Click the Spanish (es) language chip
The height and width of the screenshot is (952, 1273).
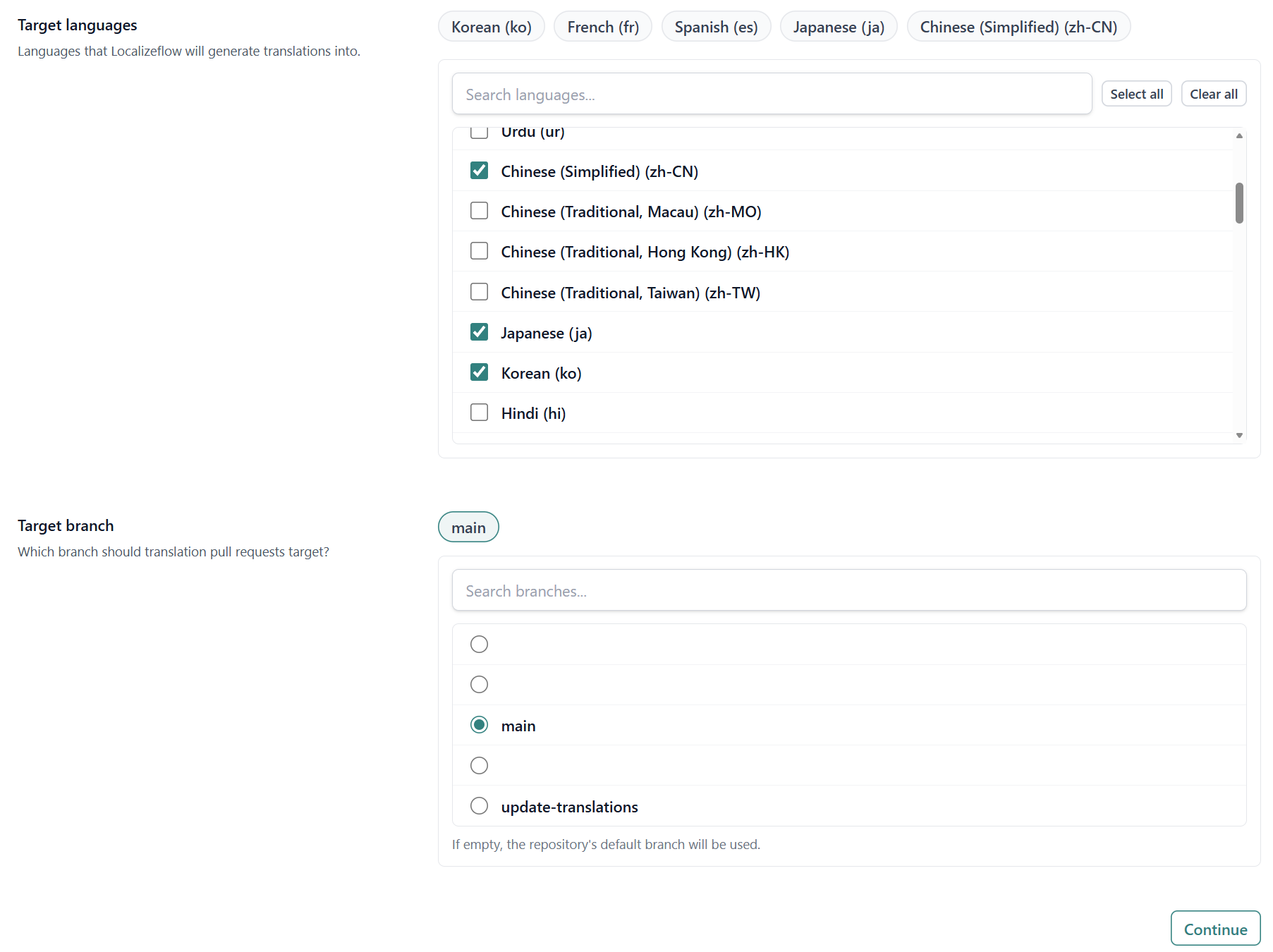click(716, 26)
